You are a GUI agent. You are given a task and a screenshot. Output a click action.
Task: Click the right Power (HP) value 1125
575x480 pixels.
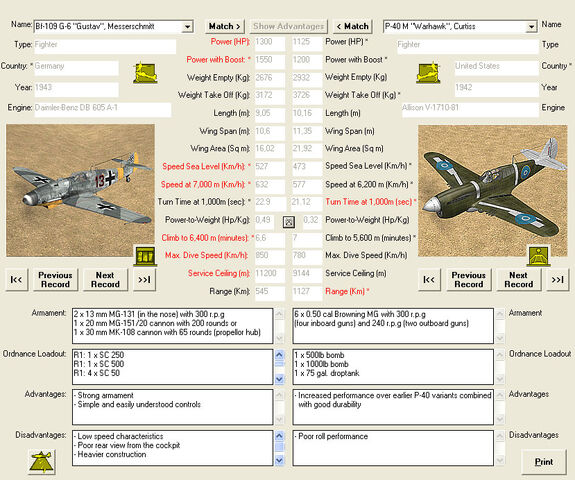point(307,43)
